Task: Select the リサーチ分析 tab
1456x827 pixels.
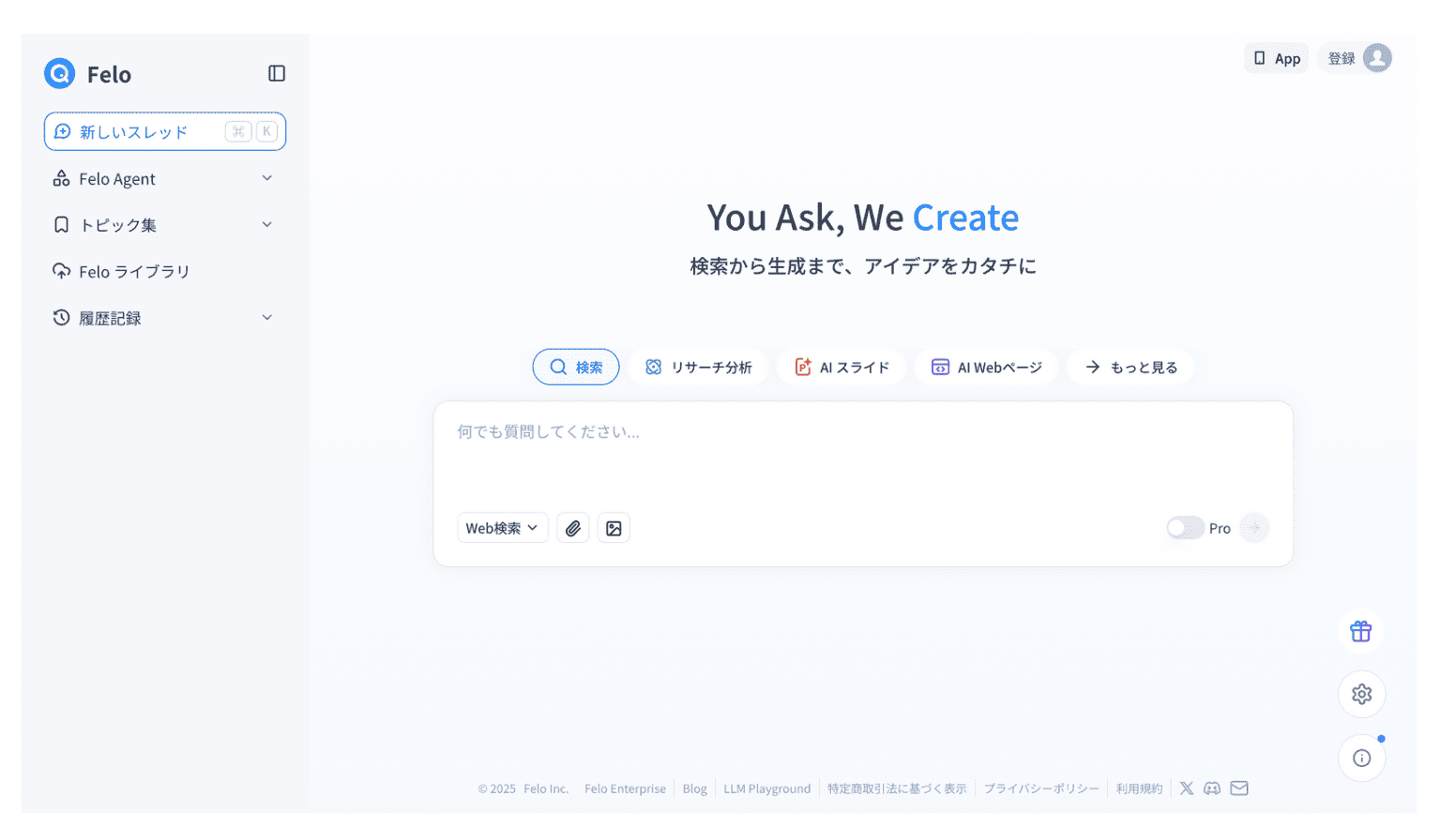Action: [699, 367]
